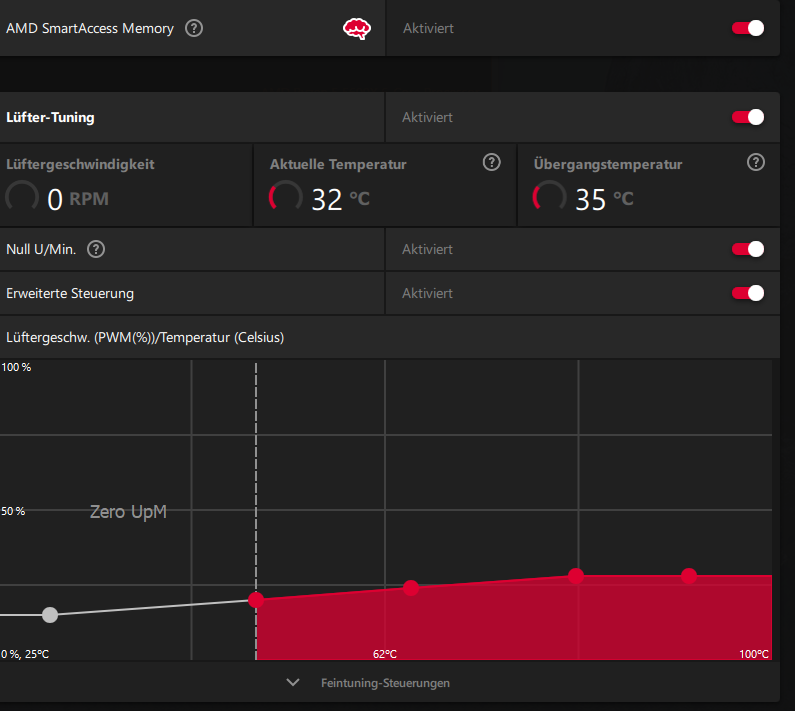Select the red curve point on dashed line

point(256,600)
